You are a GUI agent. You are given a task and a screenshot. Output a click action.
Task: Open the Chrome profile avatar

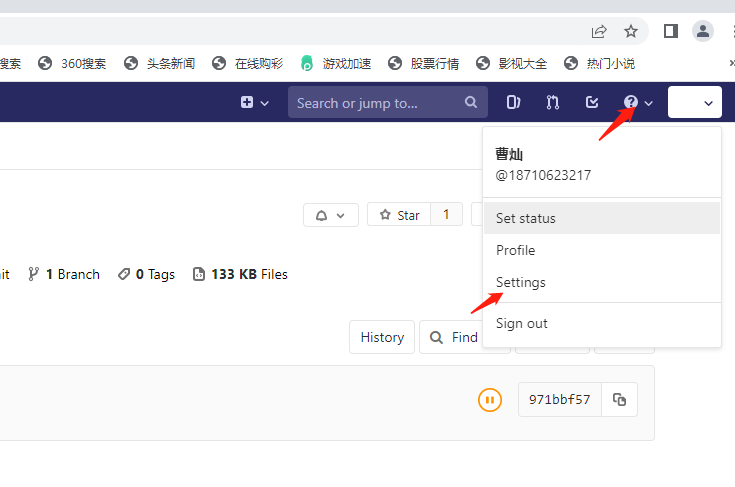click(703, 31)
